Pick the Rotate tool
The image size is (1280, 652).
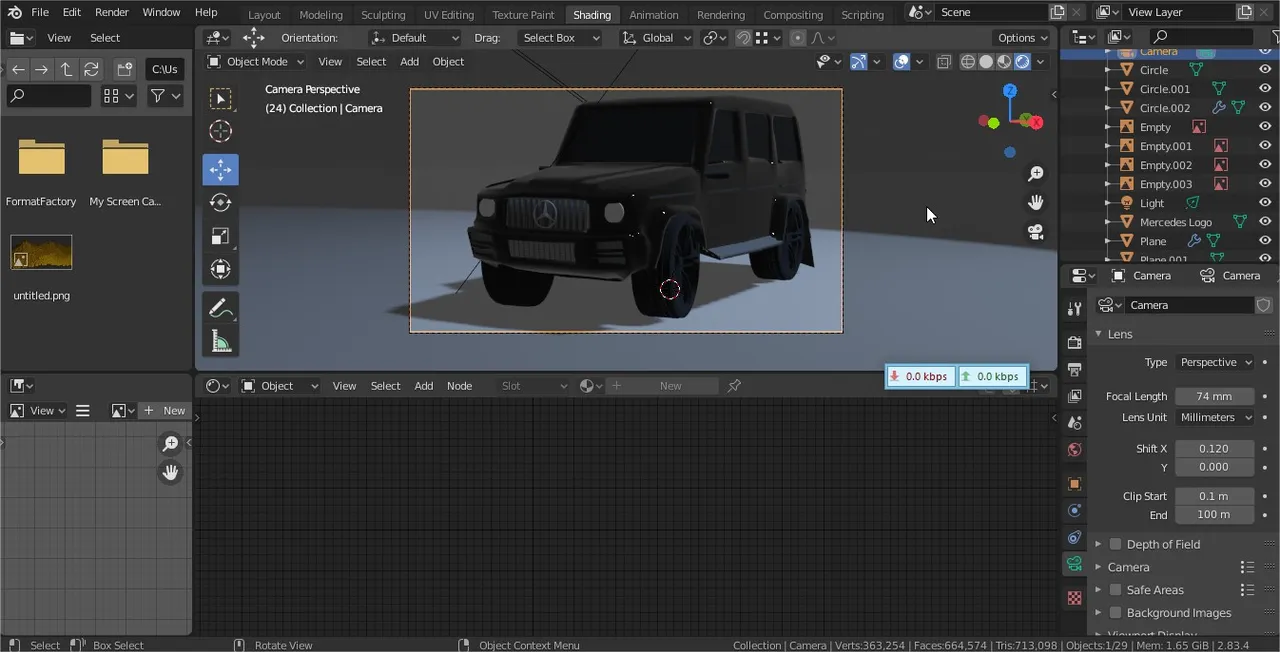[x=221, y=203]
